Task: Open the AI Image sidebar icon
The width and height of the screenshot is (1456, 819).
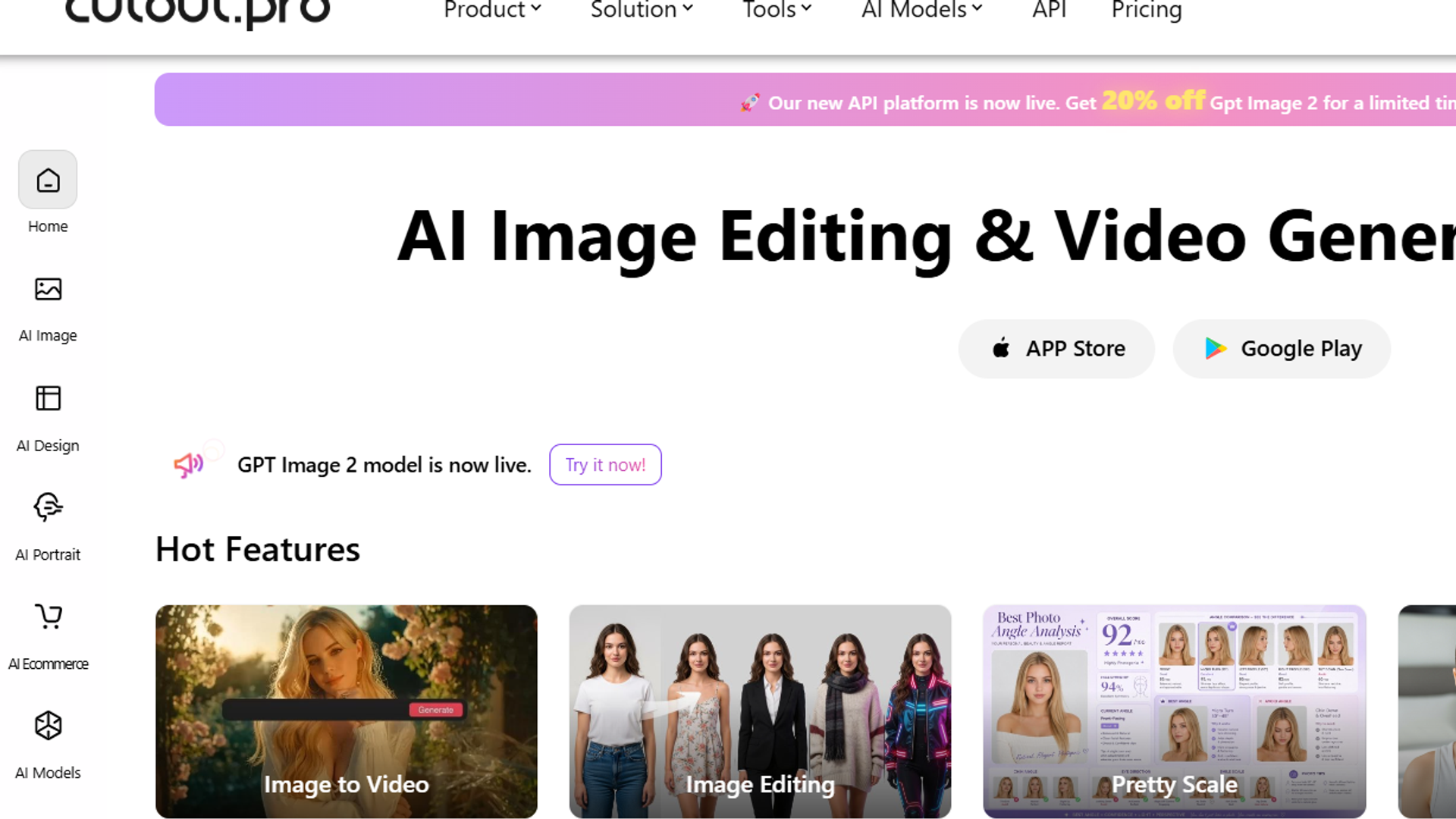Action: (48, 289)
